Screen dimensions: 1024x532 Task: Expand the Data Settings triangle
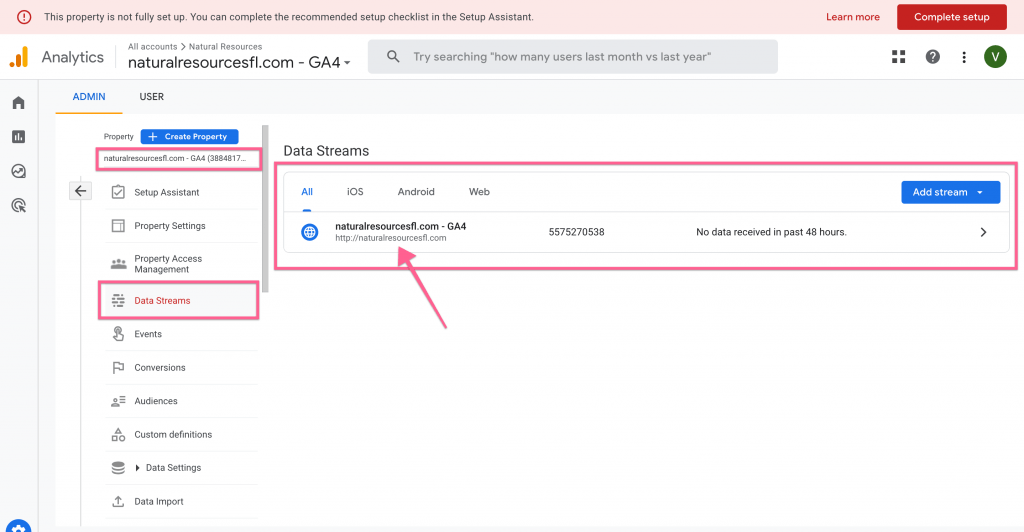click(x=137, y=467)
